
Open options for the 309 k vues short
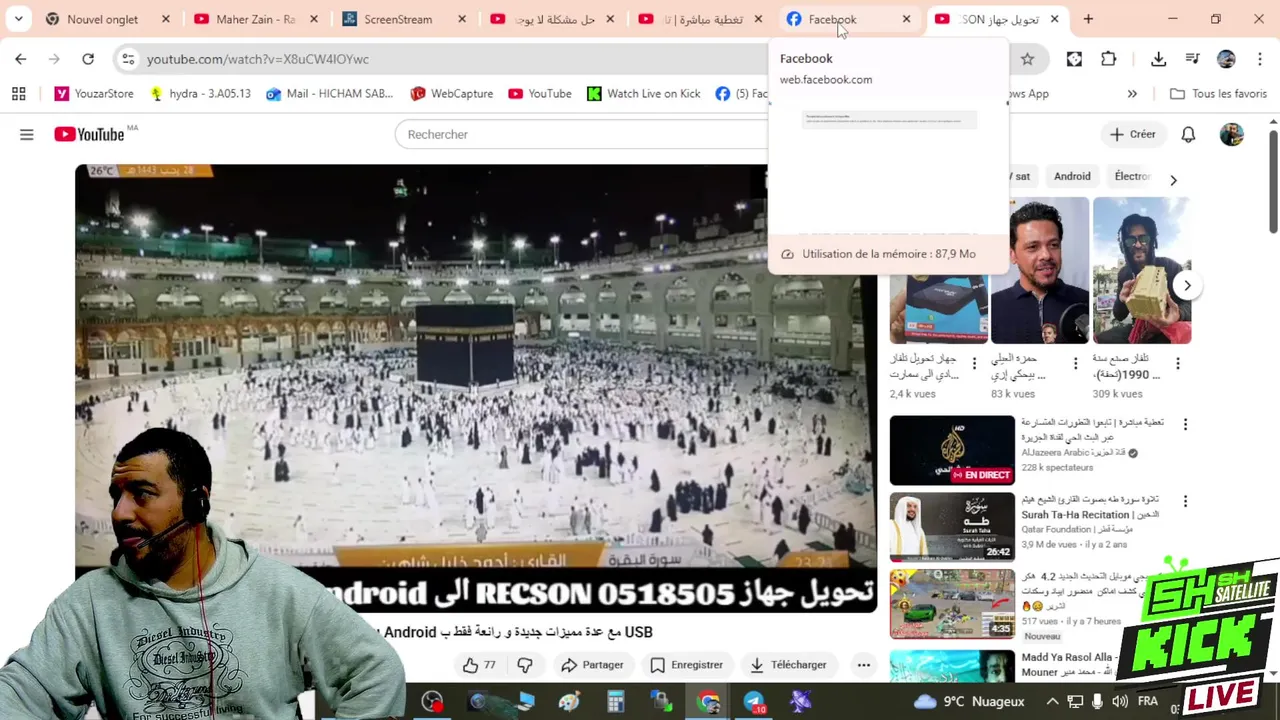point(1177,363)
